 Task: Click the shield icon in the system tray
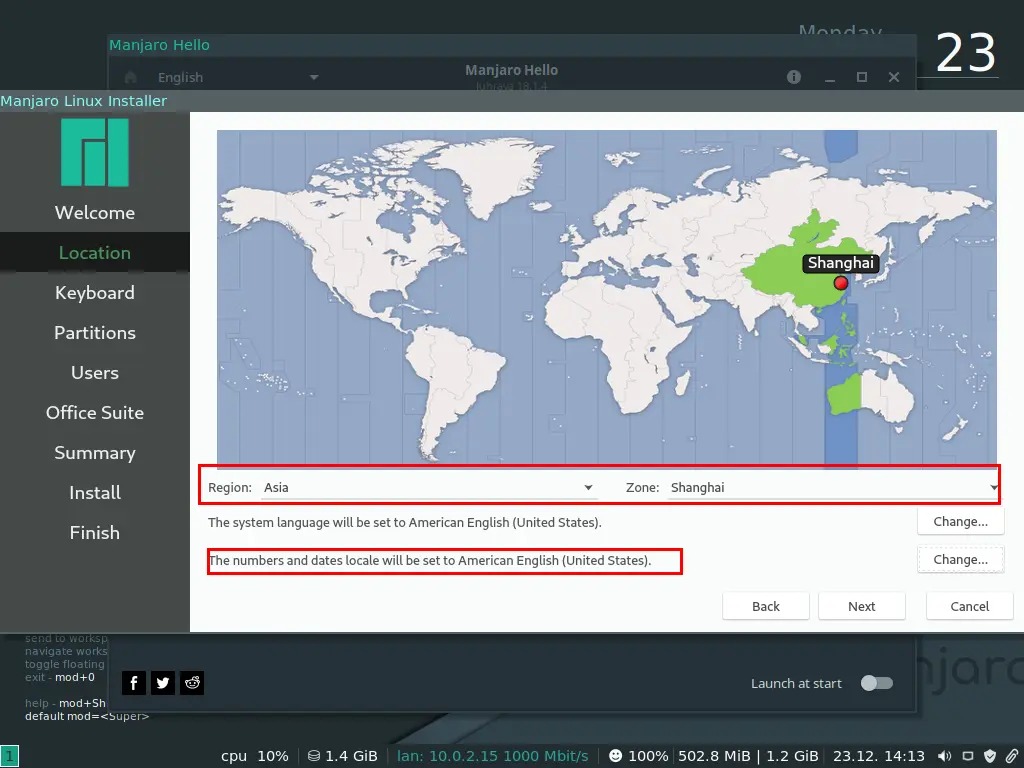tap(990, 756)
